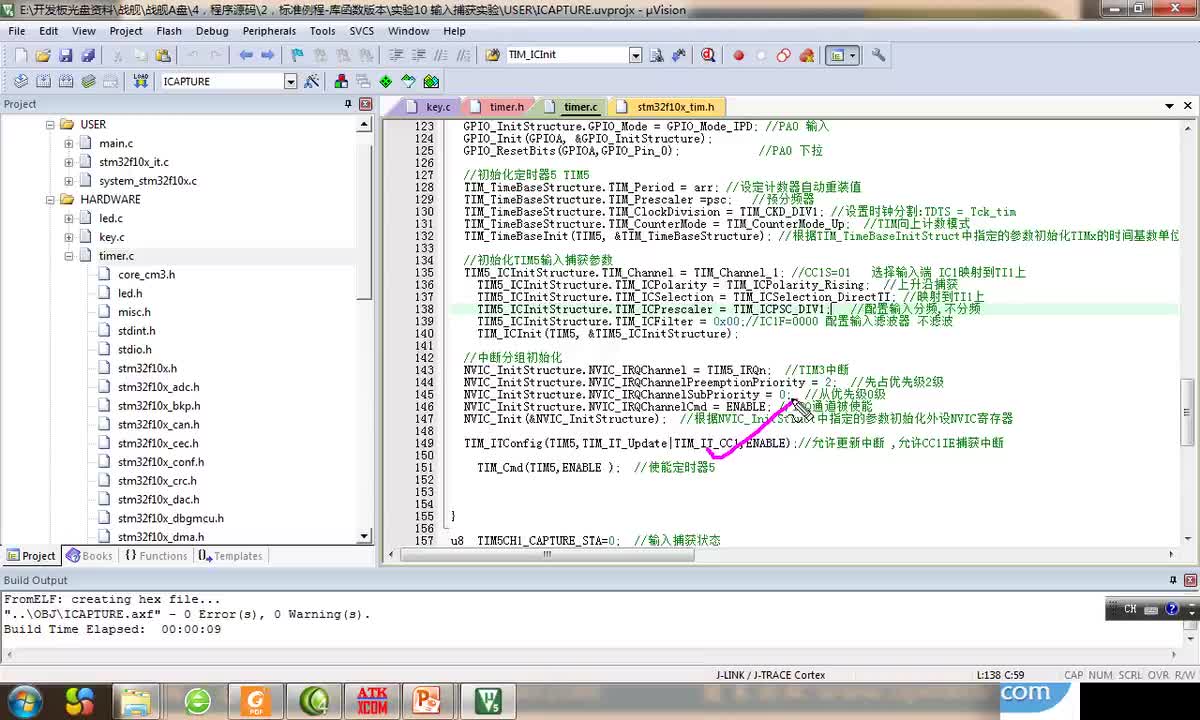The image size is (1200, 720).
Task: Collapse the timer.c node
Action: [69, 256]
